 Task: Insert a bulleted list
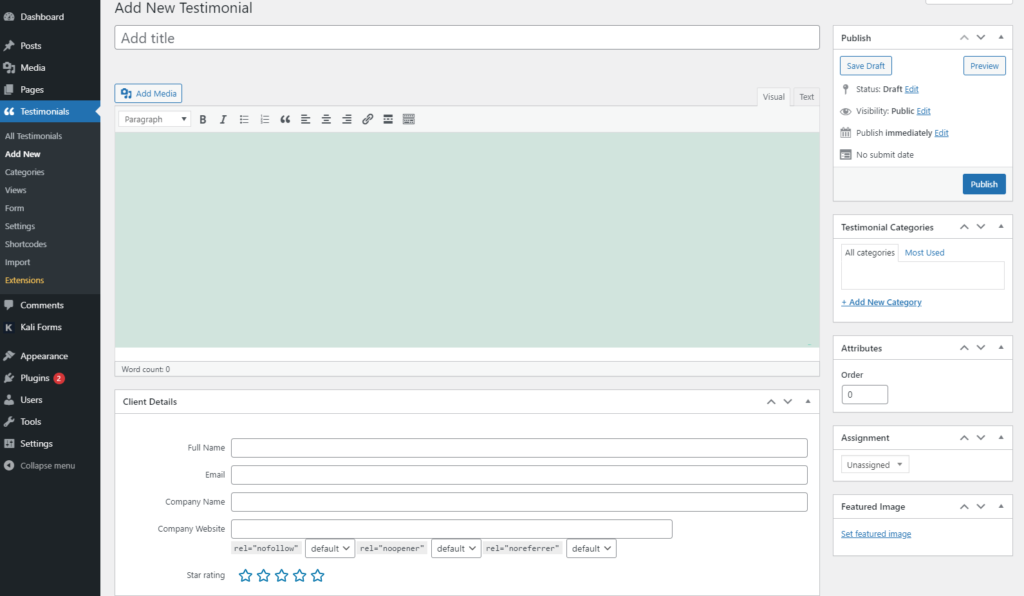click(x=244, y=119)
